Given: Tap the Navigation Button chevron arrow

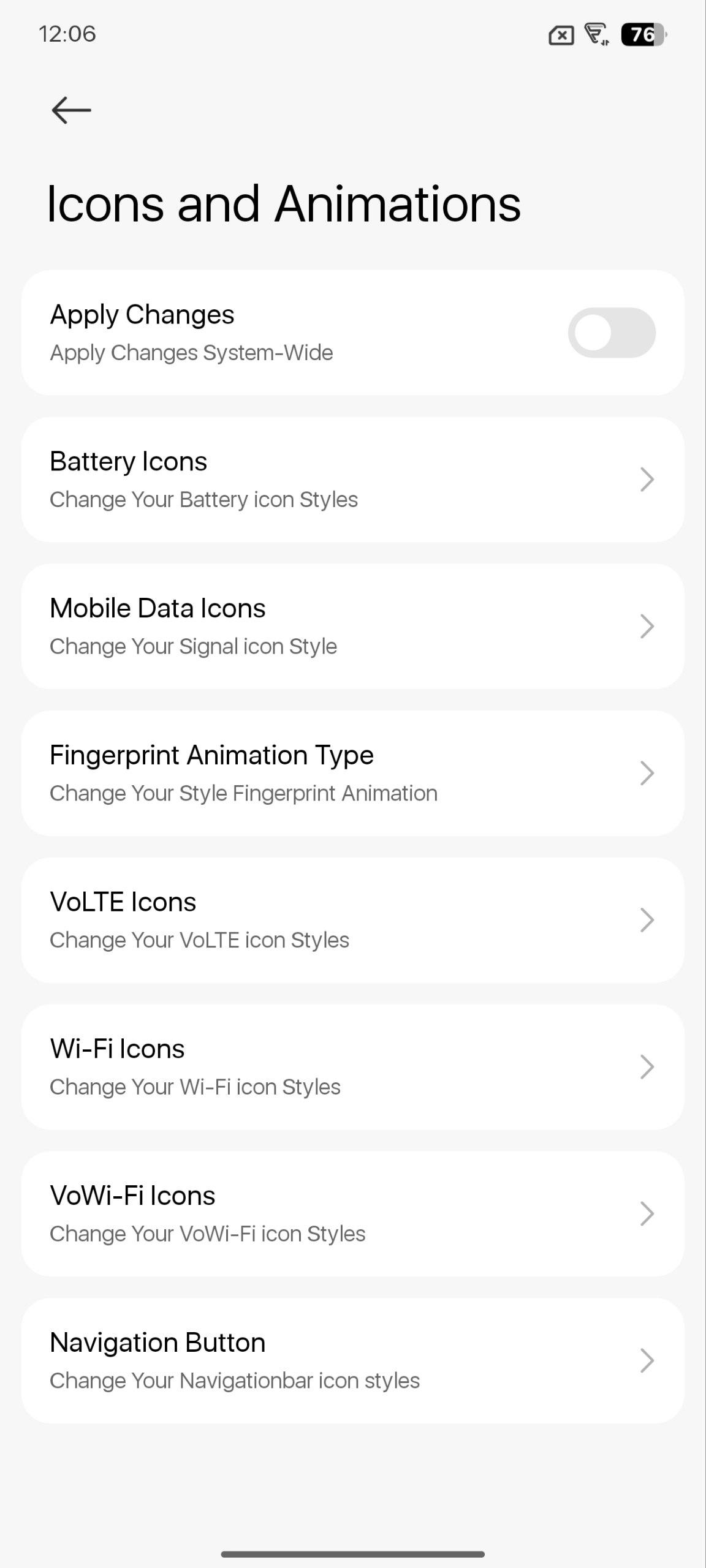Looking at the screenshot, I should point(647,1361).
